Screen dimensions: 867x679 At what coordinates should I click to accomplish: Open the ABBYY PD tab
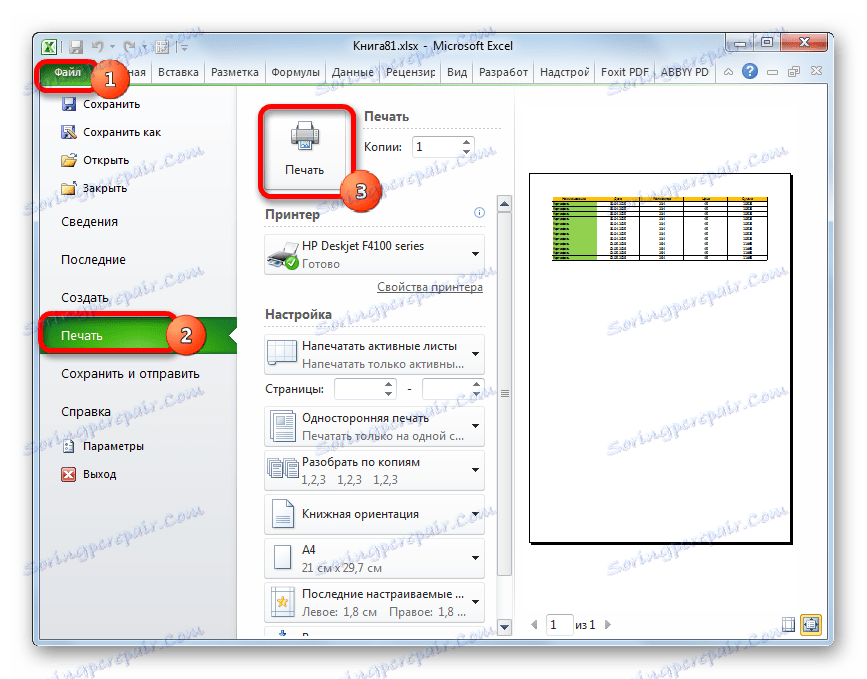(685, 72)
